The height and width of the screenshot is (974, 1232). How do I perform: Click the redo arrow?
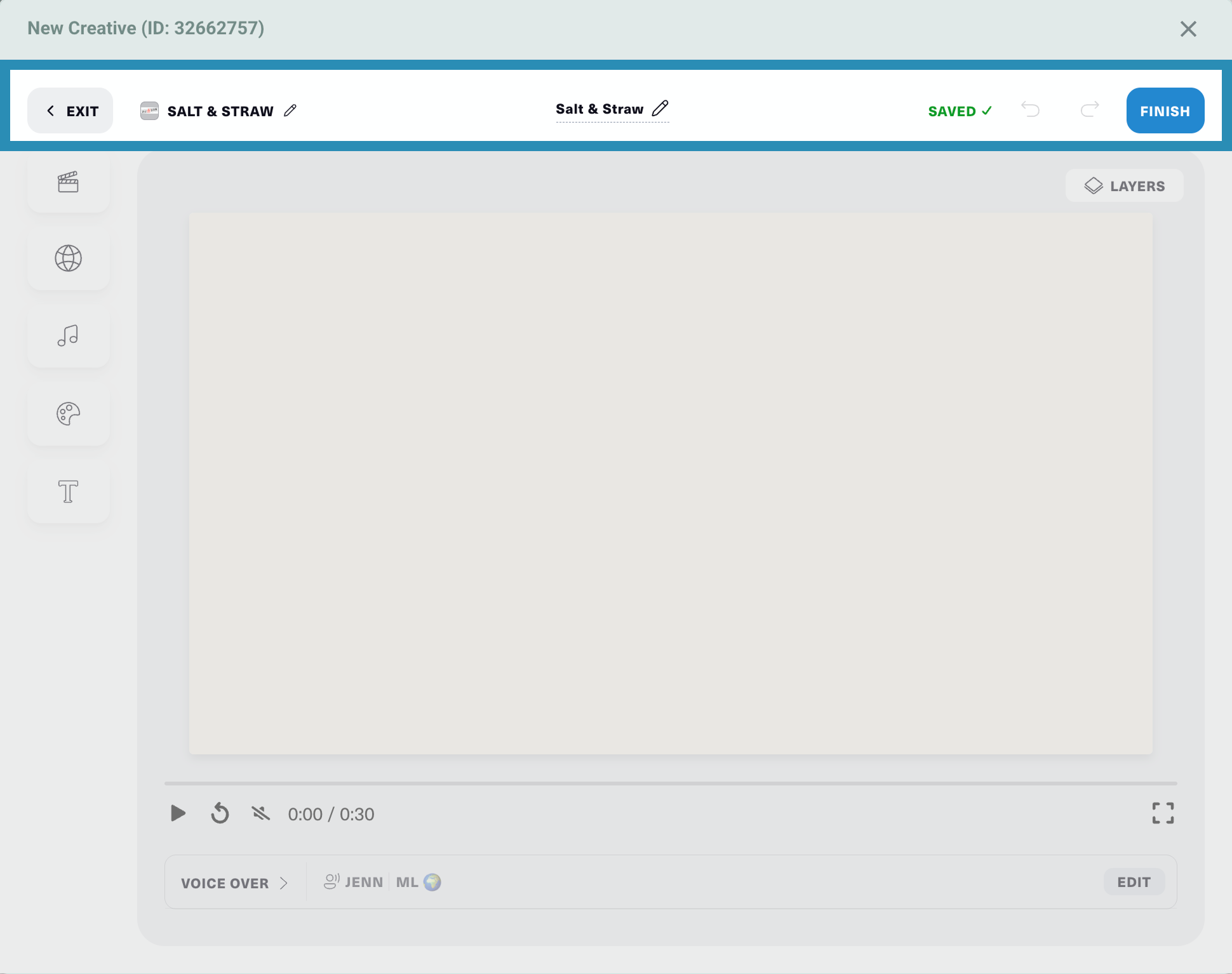pyautogui.click(x=1090, y=109)
